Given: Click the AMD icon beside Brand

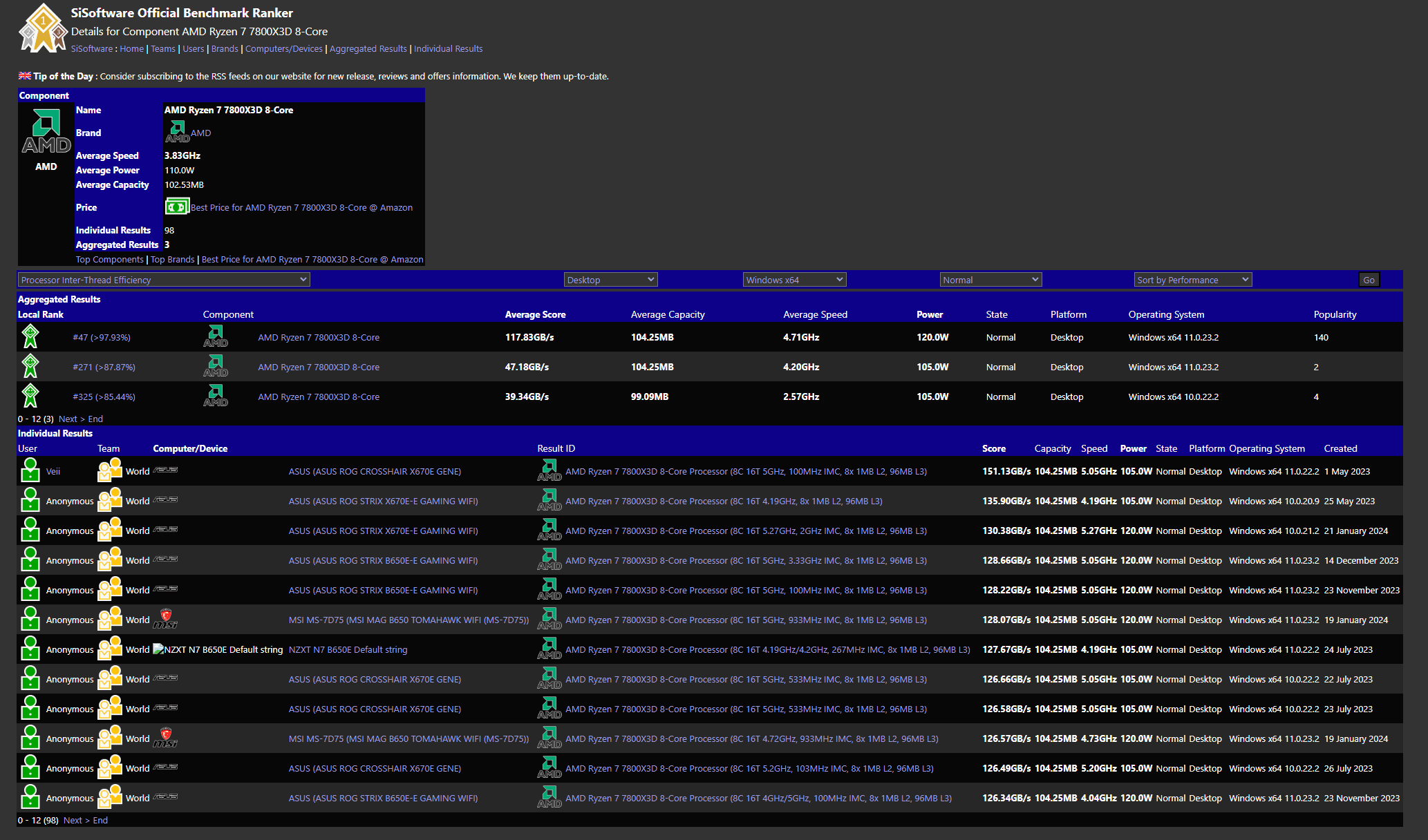Looking at the screenshot, I should [x=177, y=132].
